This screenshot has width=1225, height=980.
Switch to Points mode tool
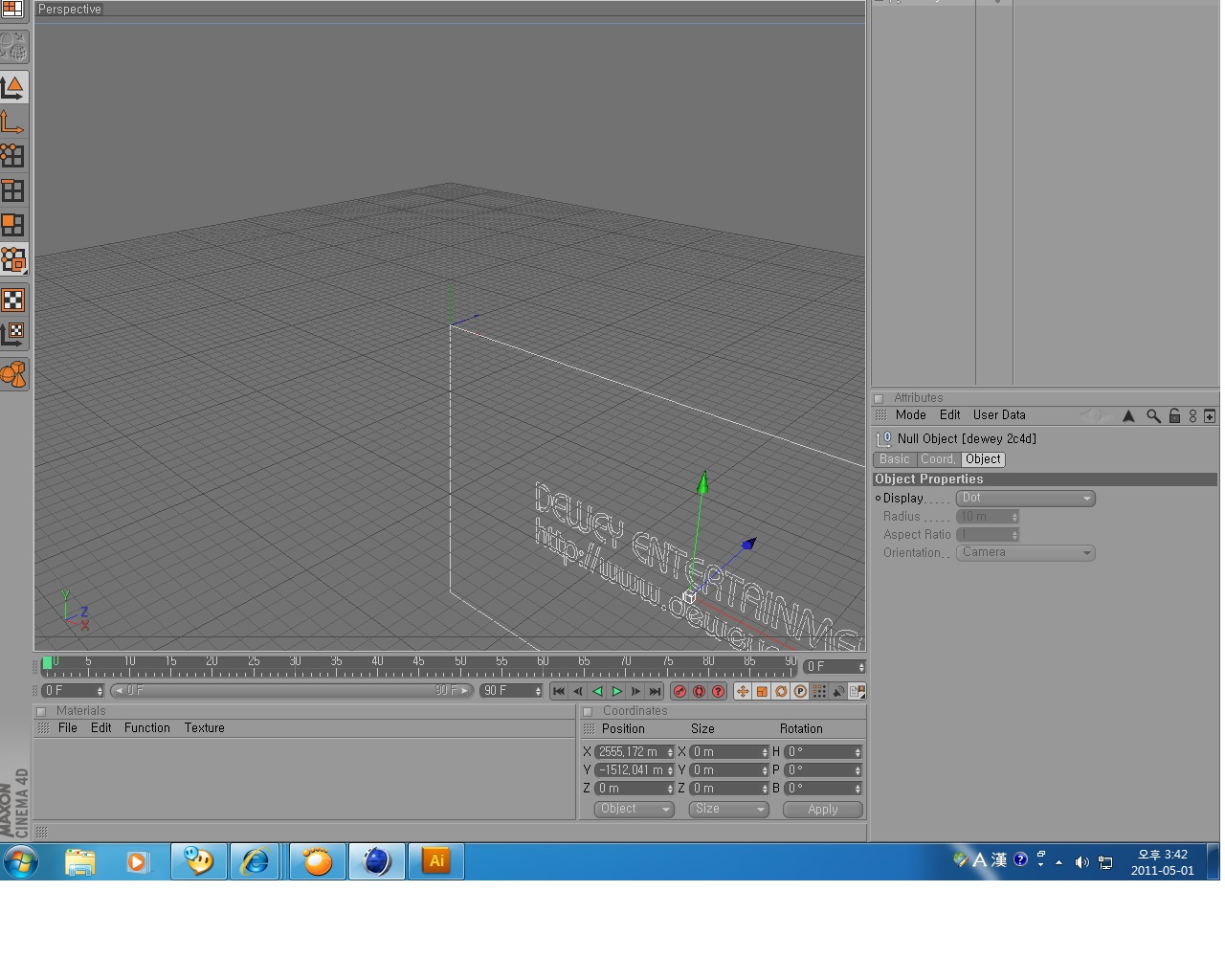pos(13,155)
